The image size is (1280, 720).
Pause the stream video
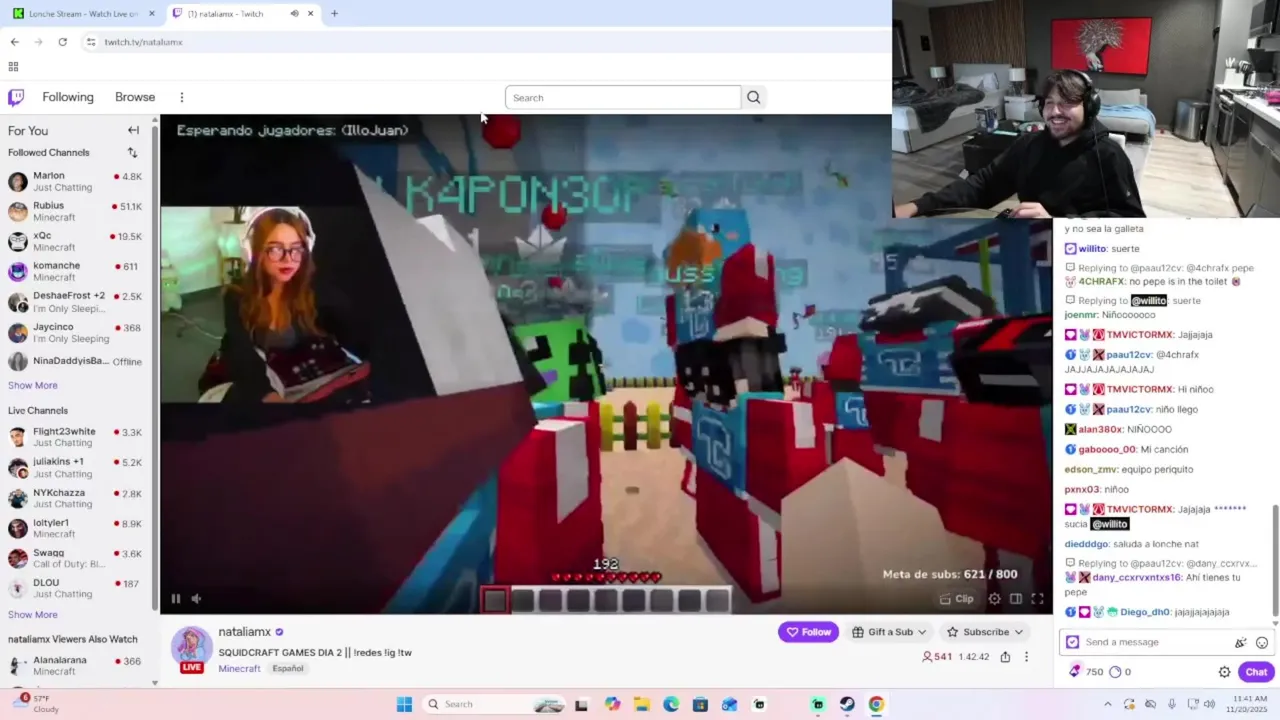click(x=175, y=599)
